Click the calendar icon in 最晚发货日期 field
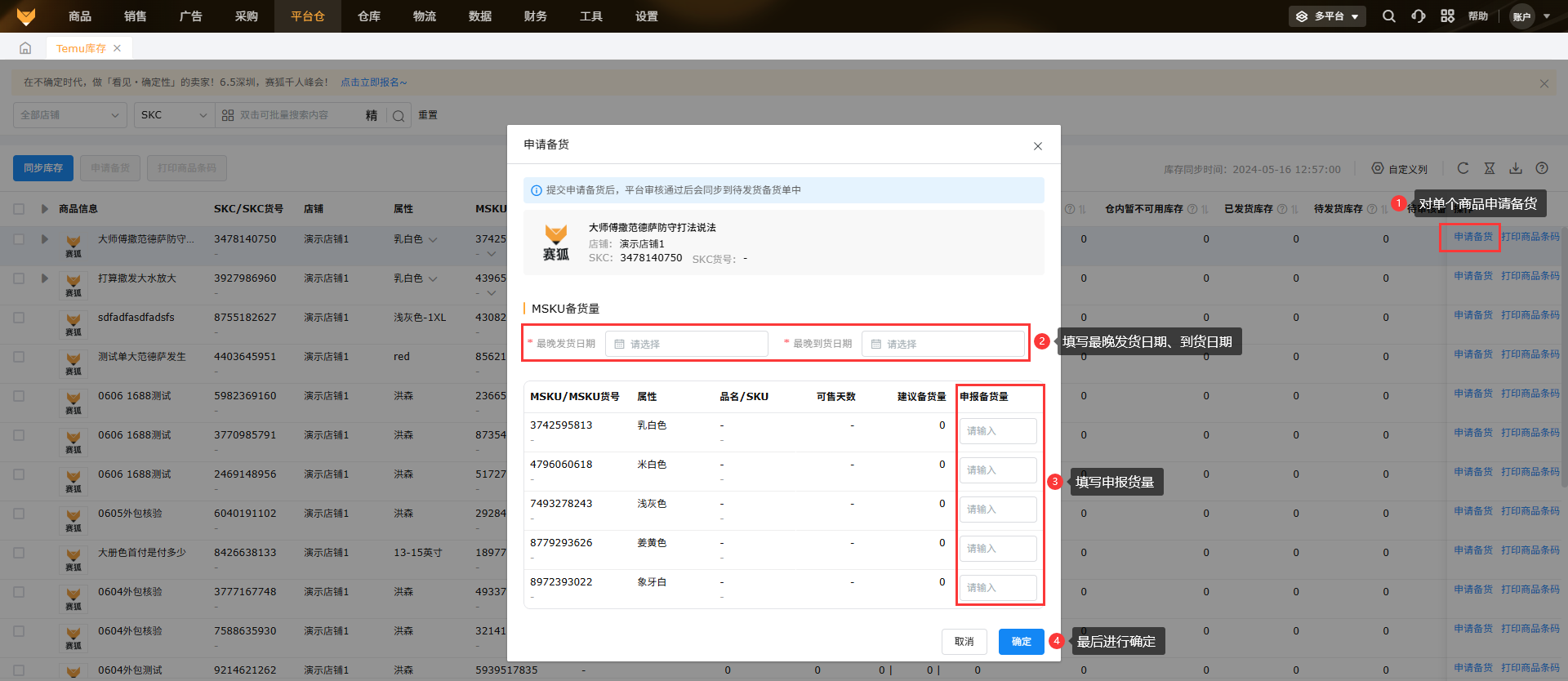 (x=619, y=345)
